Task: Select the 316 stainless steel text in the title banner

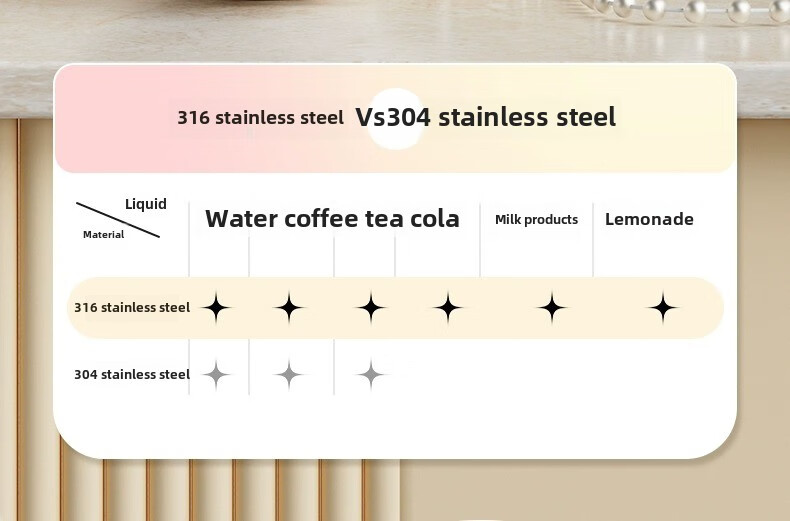Action: click(260, 118)
